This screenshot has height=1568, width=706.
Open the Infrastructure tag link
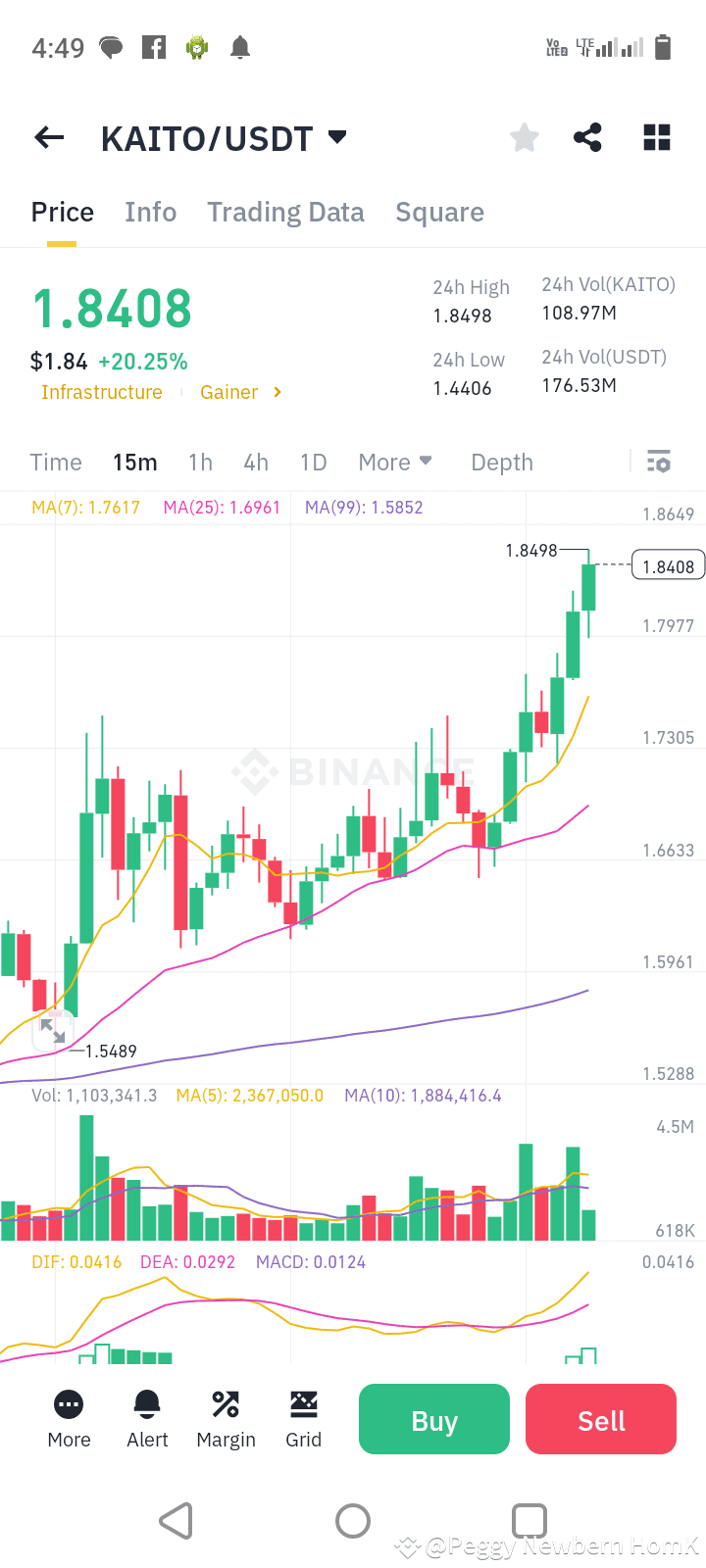click(102, 392)
